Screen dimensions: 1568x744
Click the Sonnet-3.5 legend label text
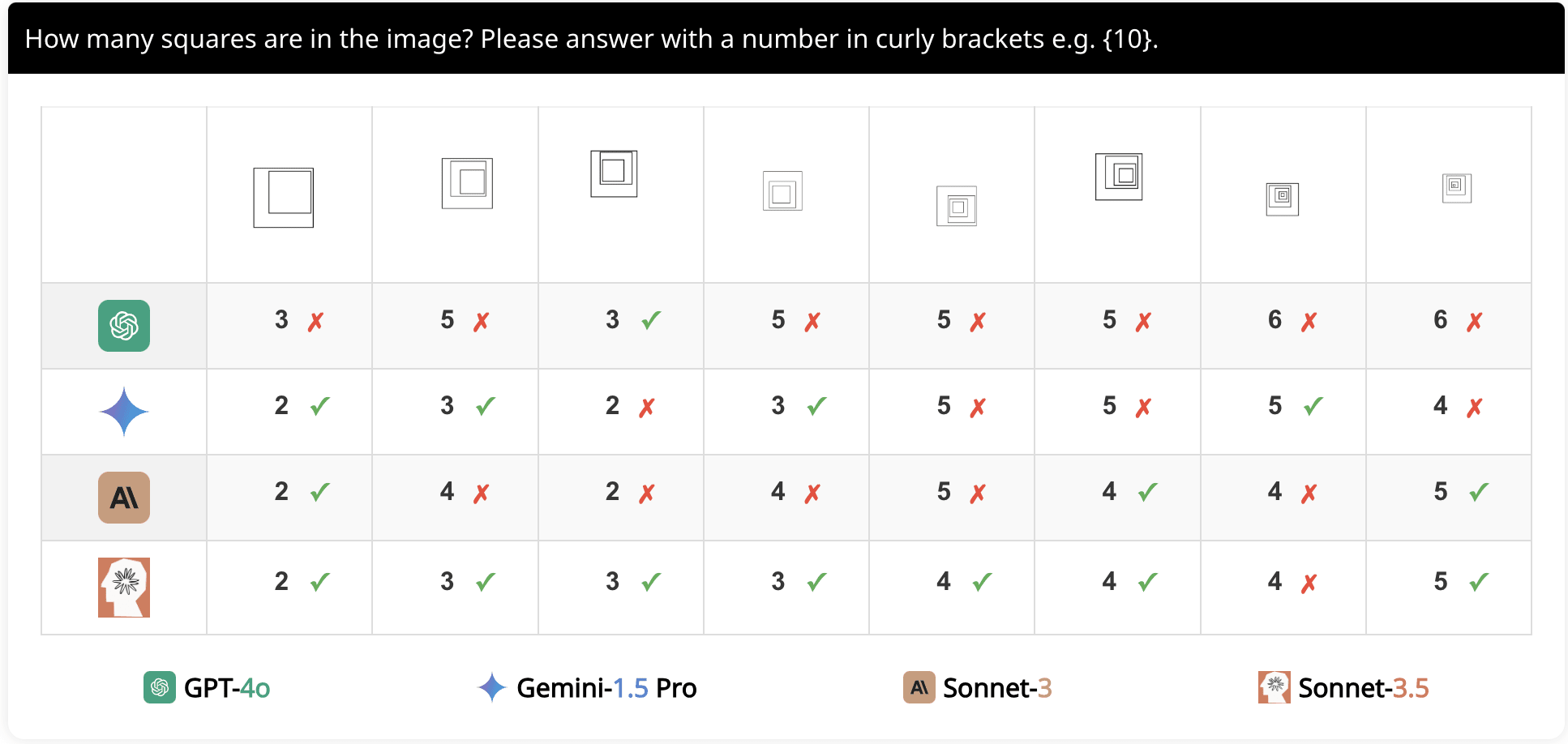pos(1363,688)
